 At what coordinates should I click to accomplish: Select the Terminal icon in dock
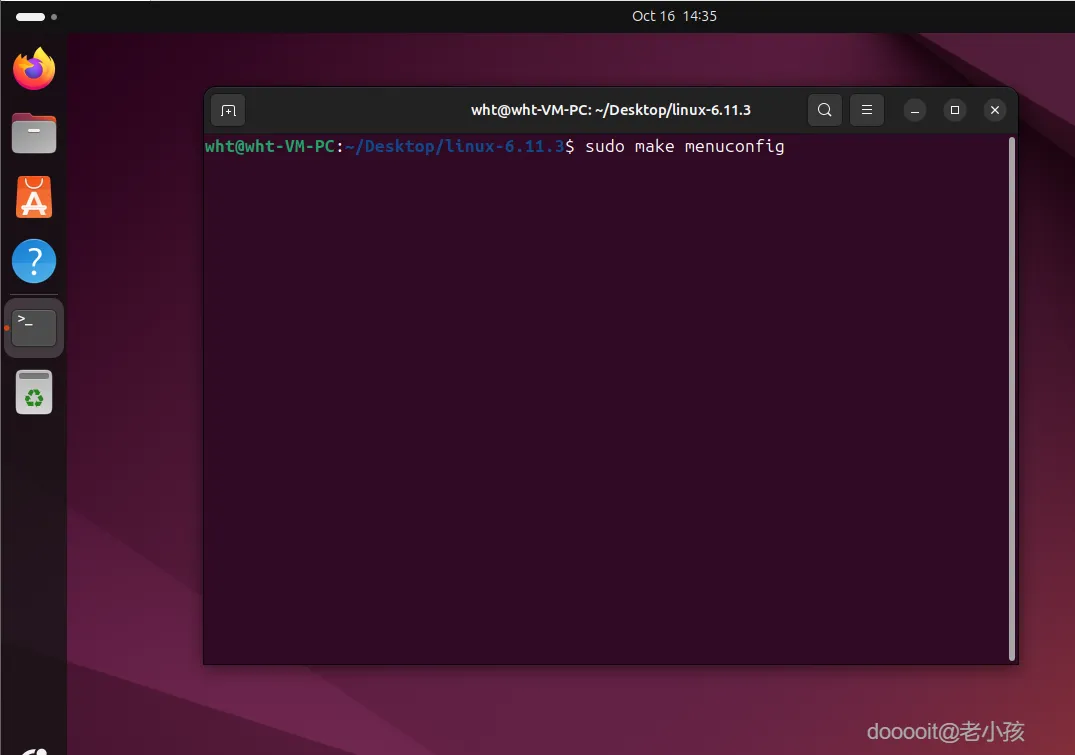point(34,328)
